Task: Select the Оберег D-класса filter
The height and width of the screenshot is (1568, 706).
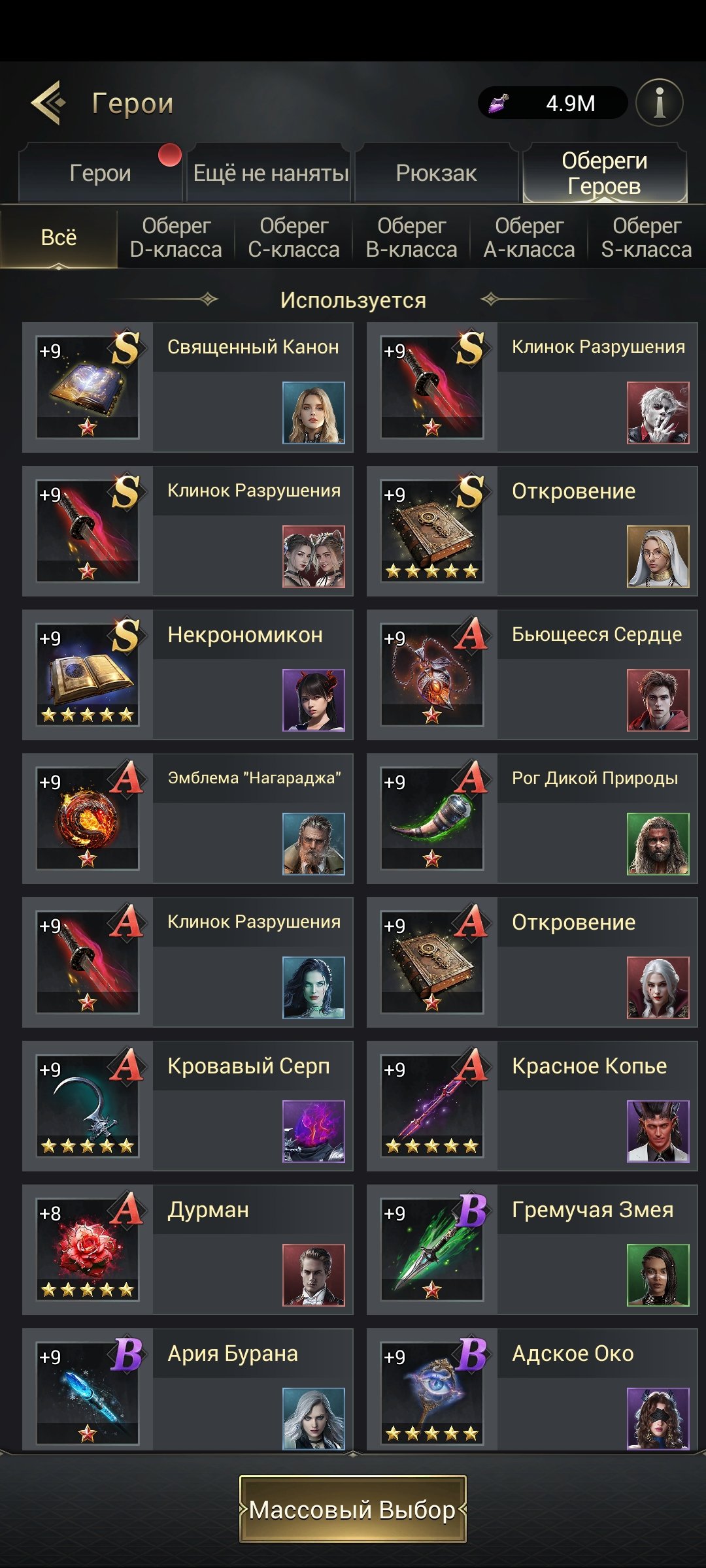Action: tap(176, 237)
